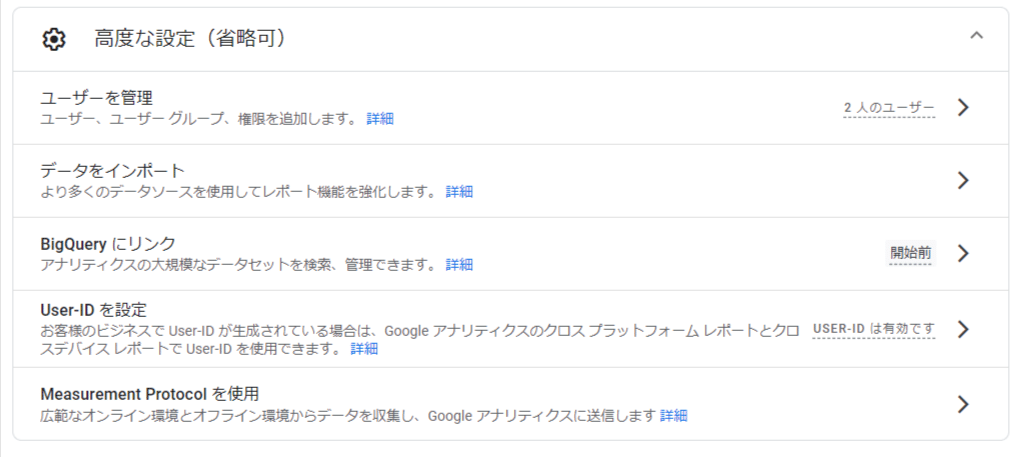Click the gear icon beside 高度な設定

(x=54, y=40)
